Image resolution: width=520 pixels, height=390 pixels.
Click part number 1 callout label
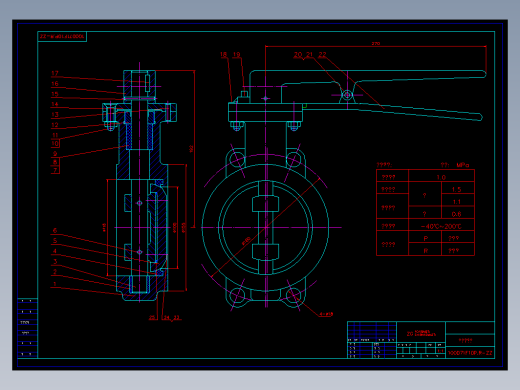[x=55, y=284]
